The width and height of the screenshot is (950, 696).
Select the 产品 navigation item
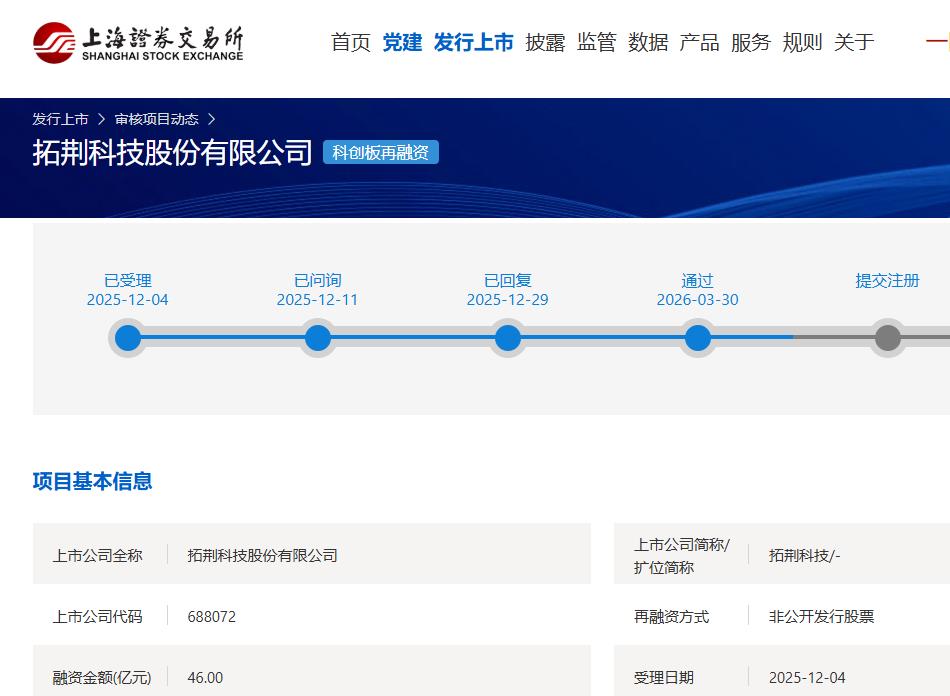699,42
